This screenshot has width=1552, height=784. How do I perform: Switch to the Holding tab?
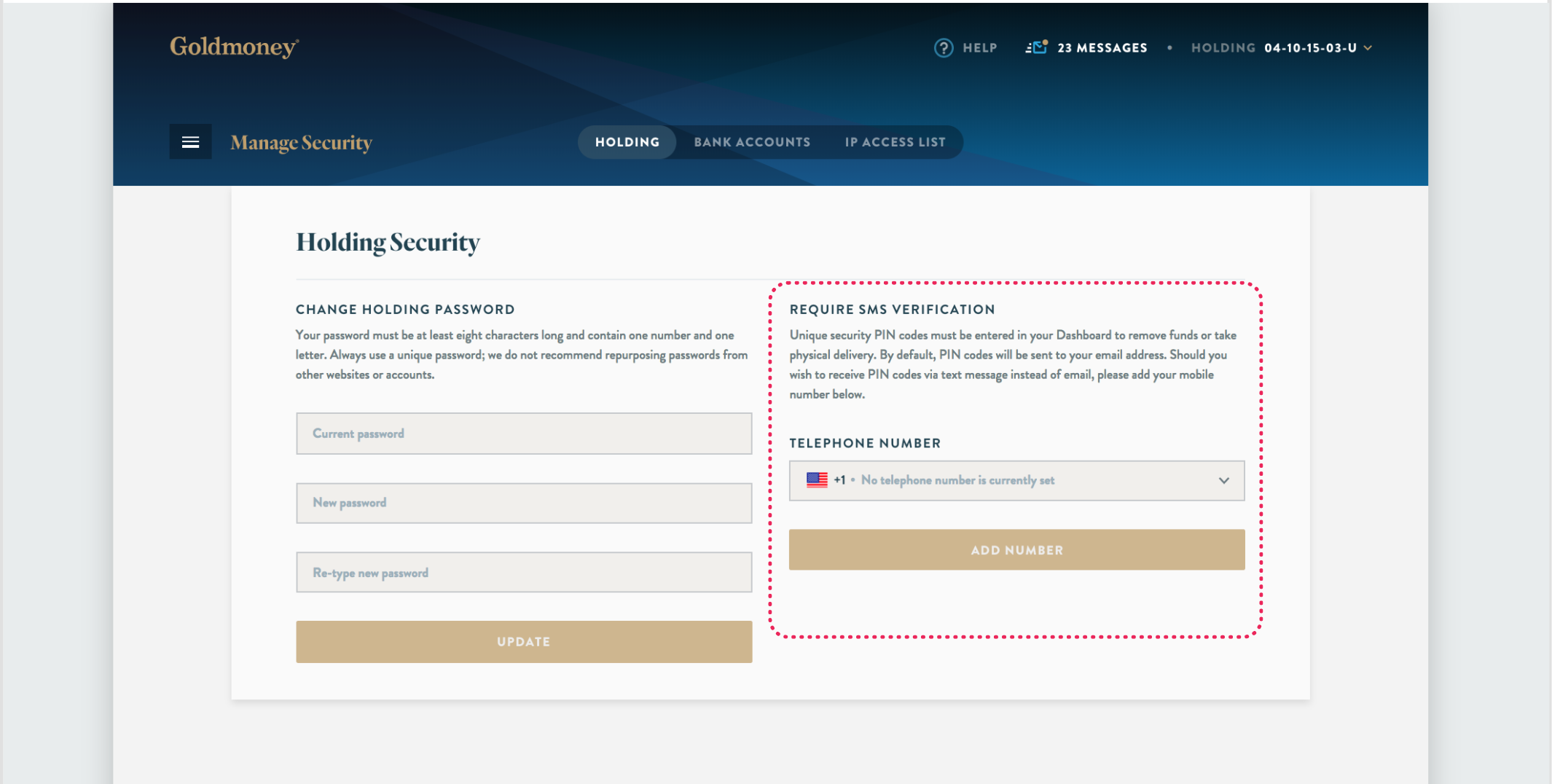tap(627, 142)
